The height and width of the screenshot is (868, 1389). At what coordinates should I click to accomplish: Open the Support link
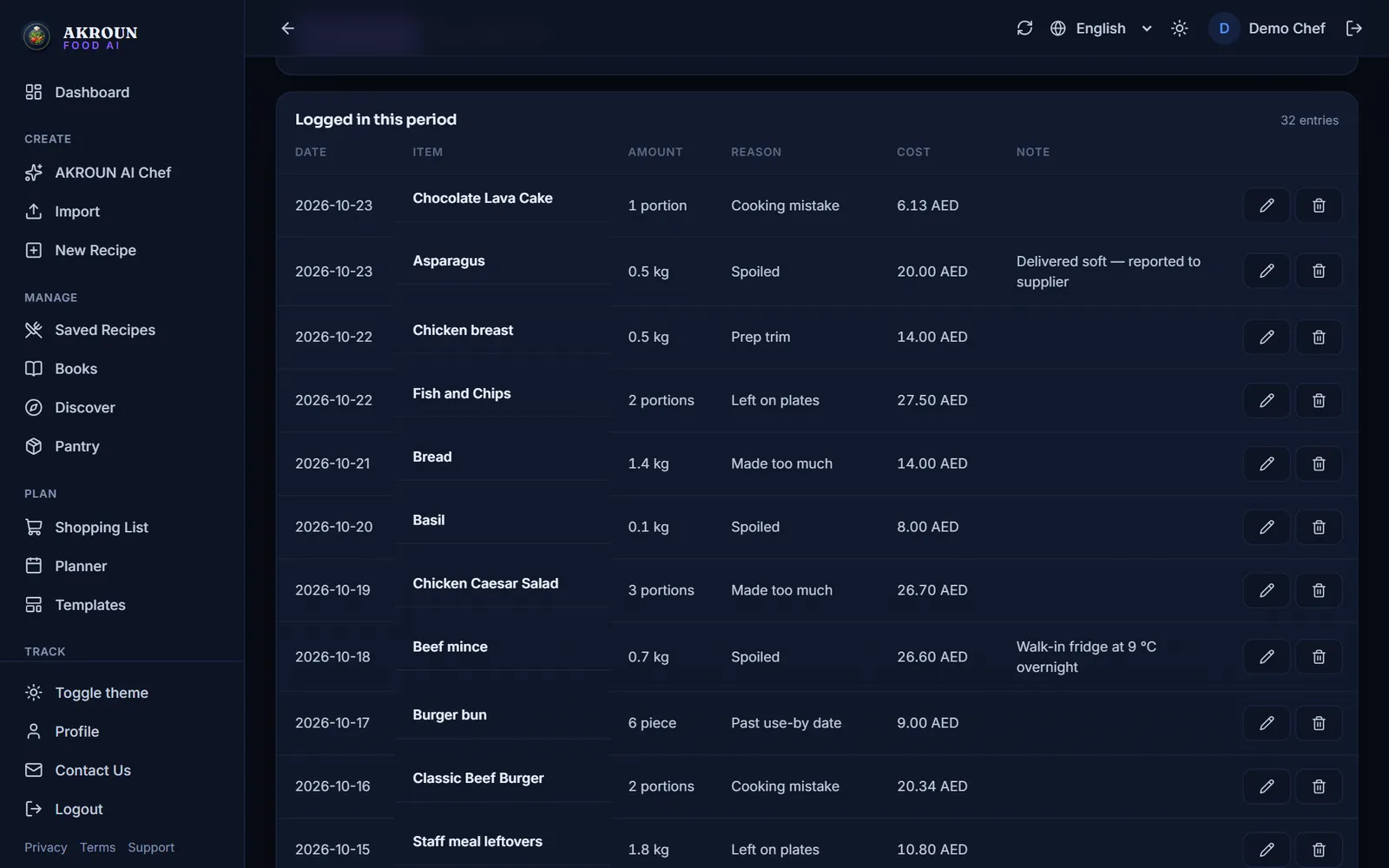tap(151, 847)
